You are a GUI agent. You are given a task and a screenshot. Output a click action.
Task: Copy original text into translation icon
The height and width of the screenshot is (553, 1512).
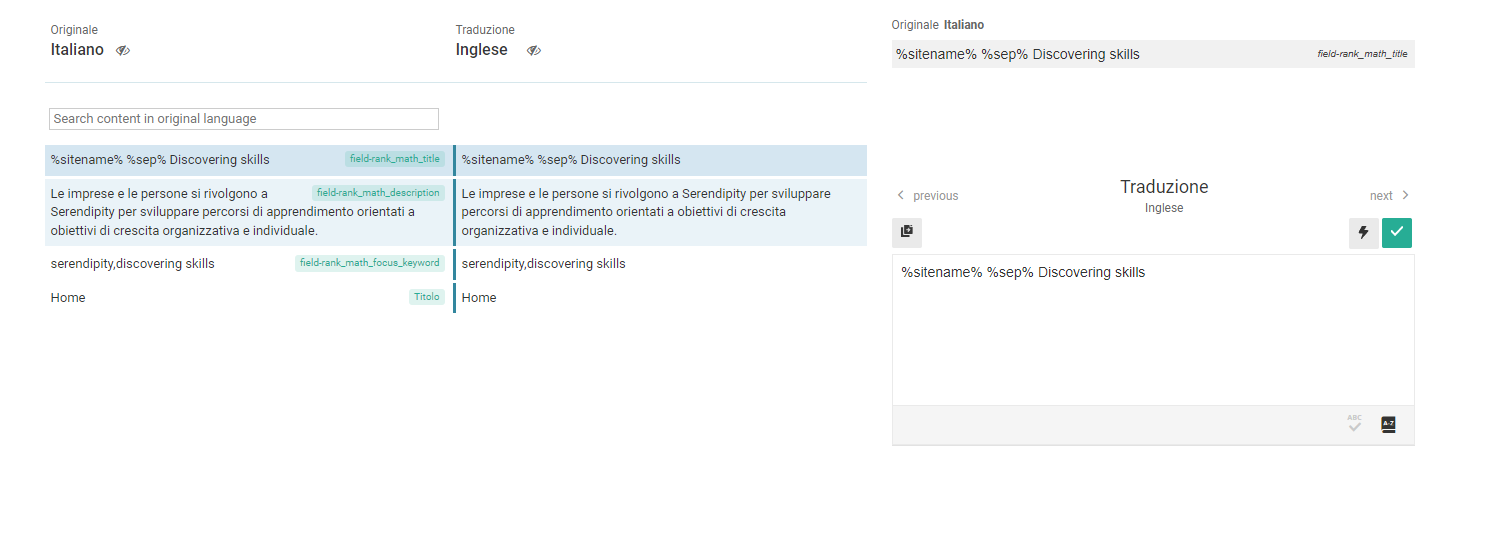click(x=907, y=232)
